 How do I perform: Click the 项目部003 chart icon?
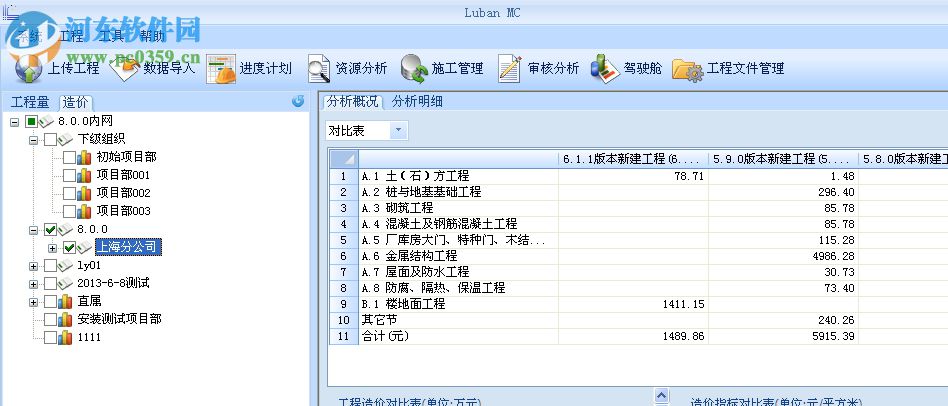point(84,211)
